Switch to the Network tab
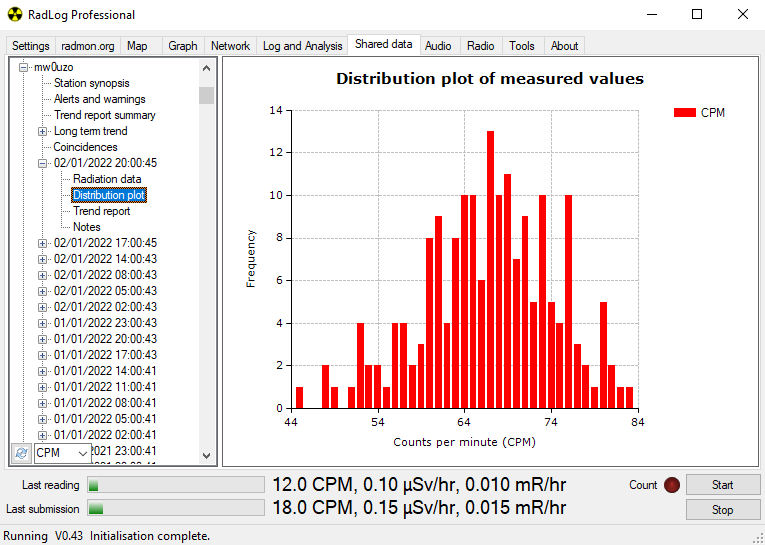 tap(230, 46)
